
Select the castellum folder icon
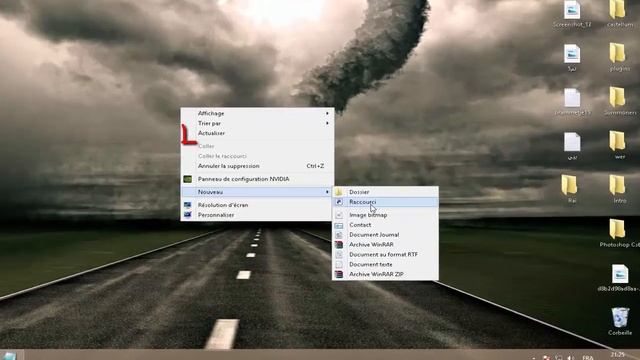tap(619, 13)
